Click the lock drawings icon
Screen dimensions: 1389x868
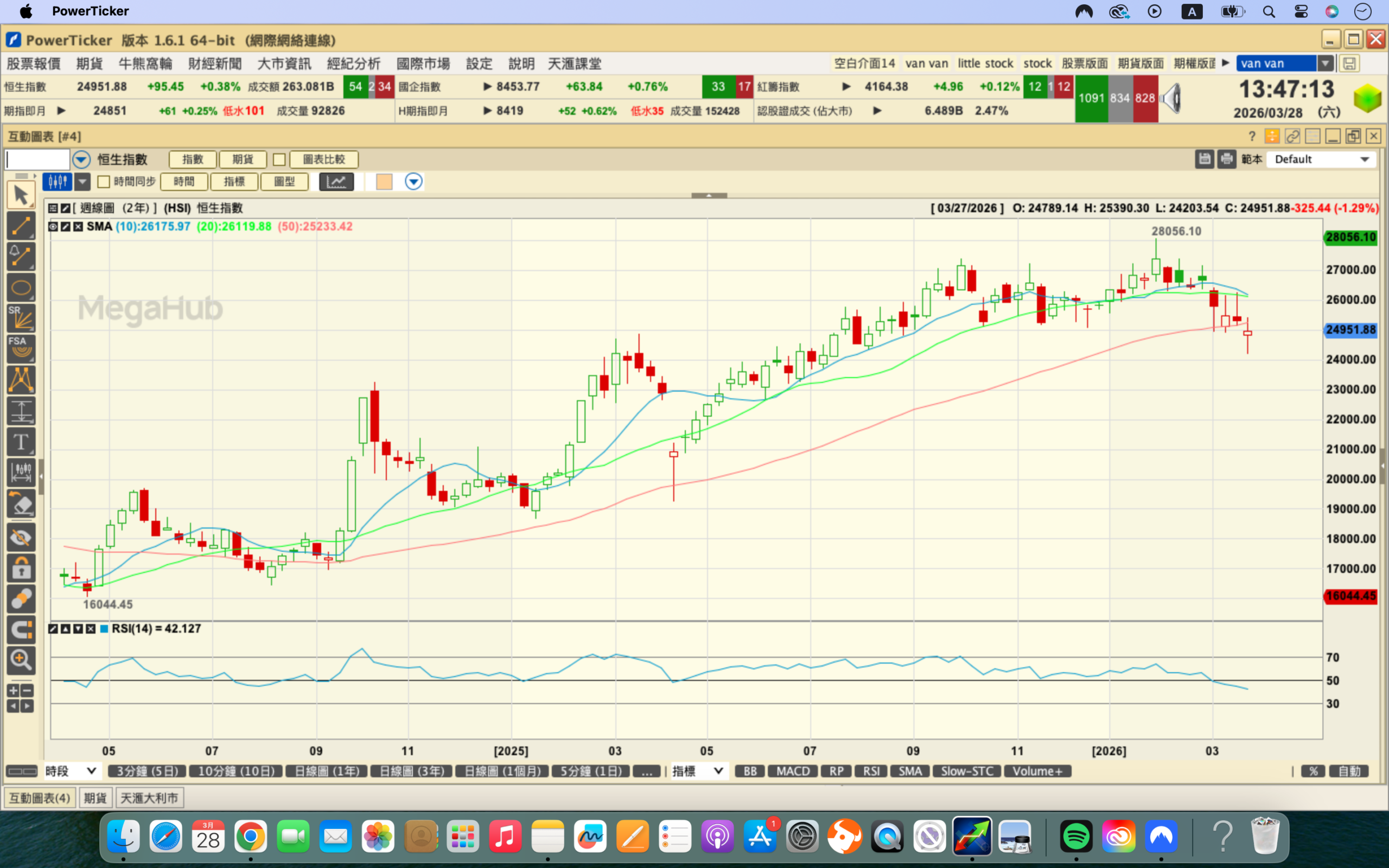pos(21,569)
